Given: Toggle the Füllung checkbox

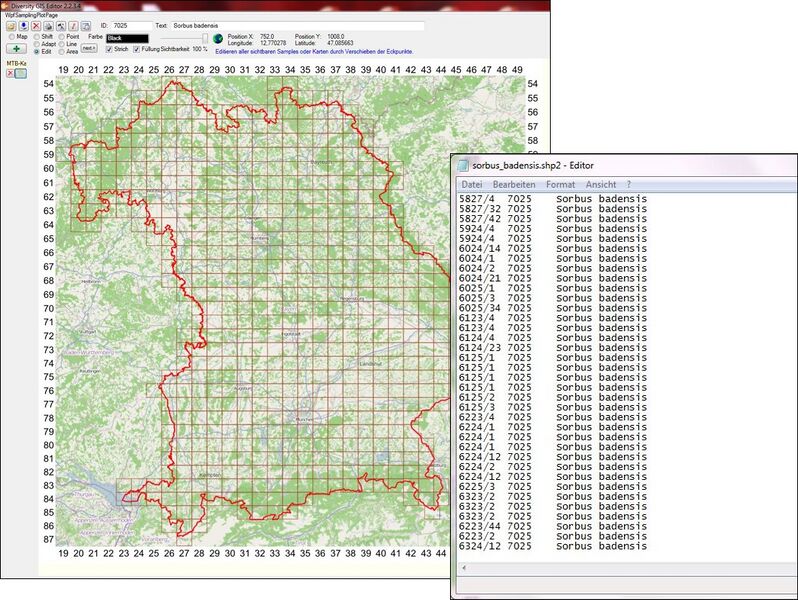Looking at the screenshot, I should click(x=136, y=49).
